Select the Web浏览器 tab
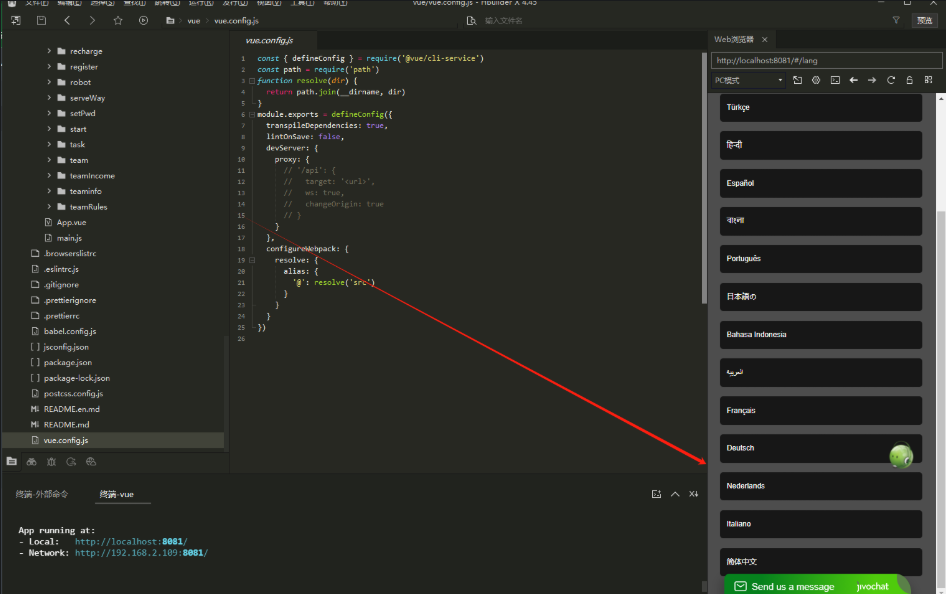Screen dimensions: 946x594 click(734, 40)
